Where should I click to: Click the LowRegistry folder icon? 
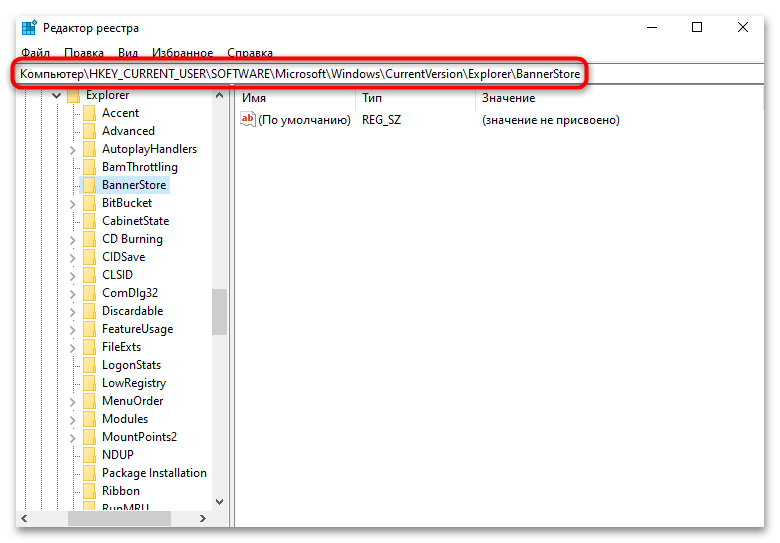(x=90, y=383)
